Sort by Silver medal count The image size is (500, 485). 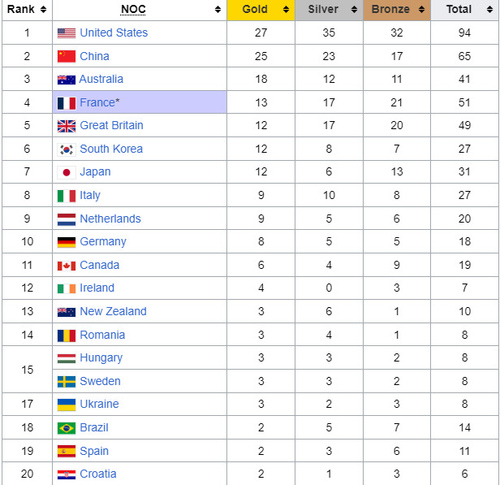[x=354, y=9]
